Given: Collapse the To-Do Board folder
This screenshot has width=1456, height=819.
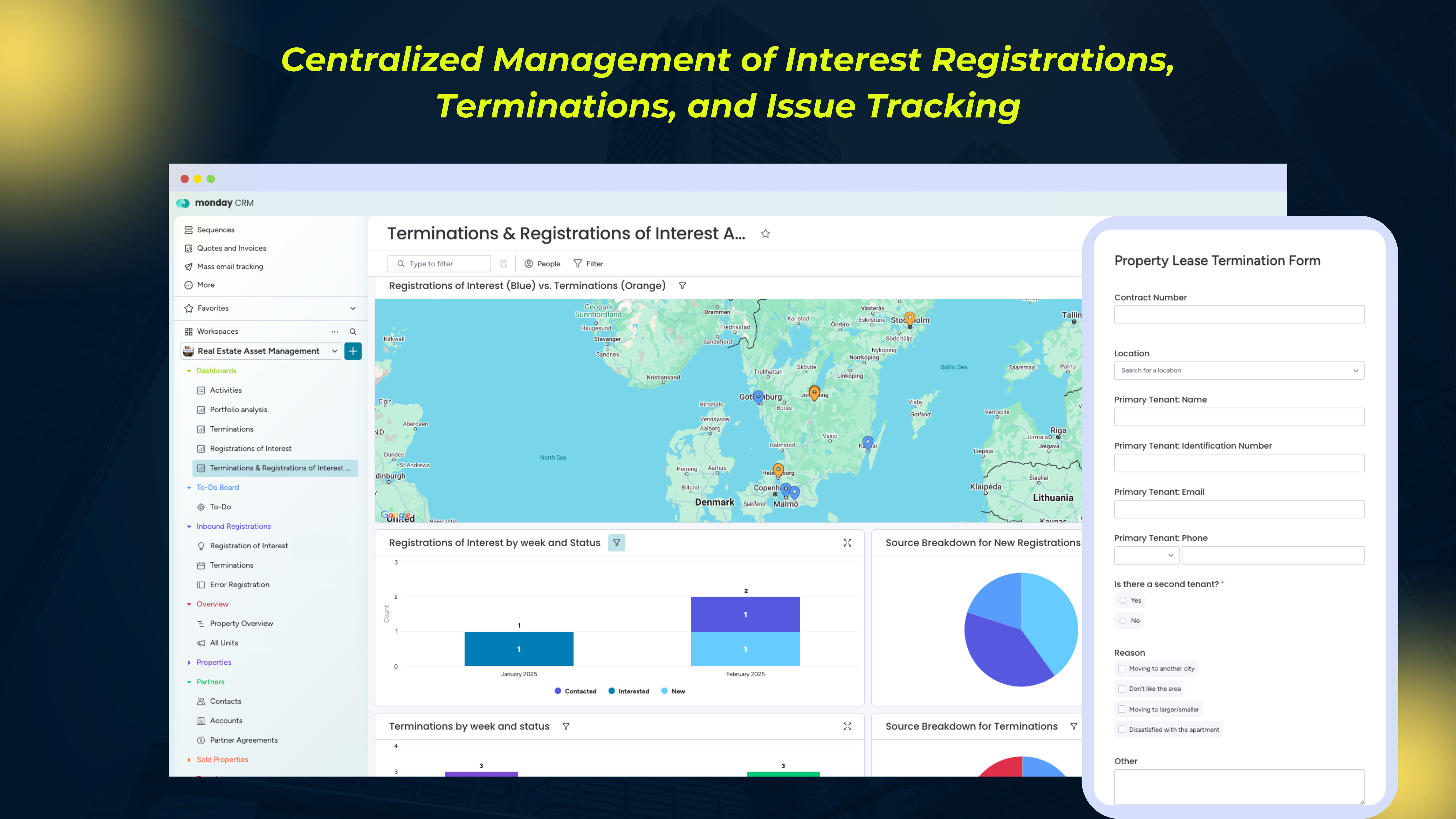Looking at the screenshot, I should coord(189,488).
